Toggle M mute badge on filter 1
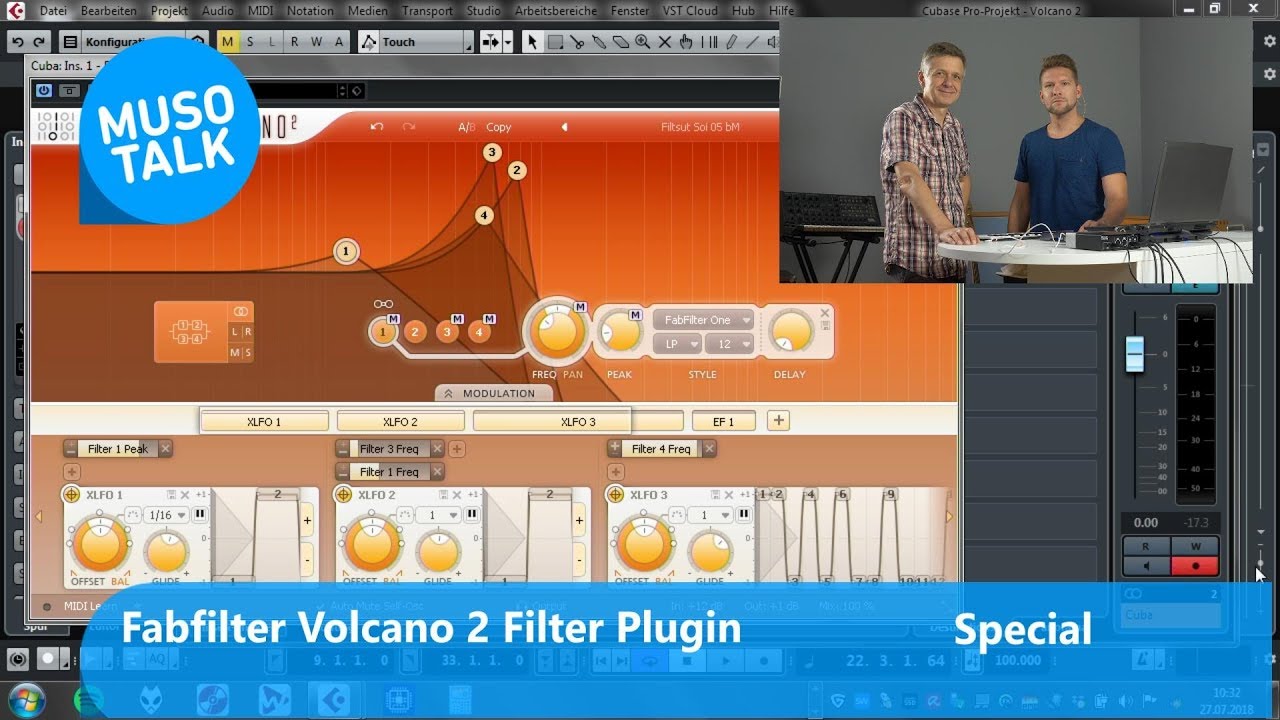 (x=394, y=319)
